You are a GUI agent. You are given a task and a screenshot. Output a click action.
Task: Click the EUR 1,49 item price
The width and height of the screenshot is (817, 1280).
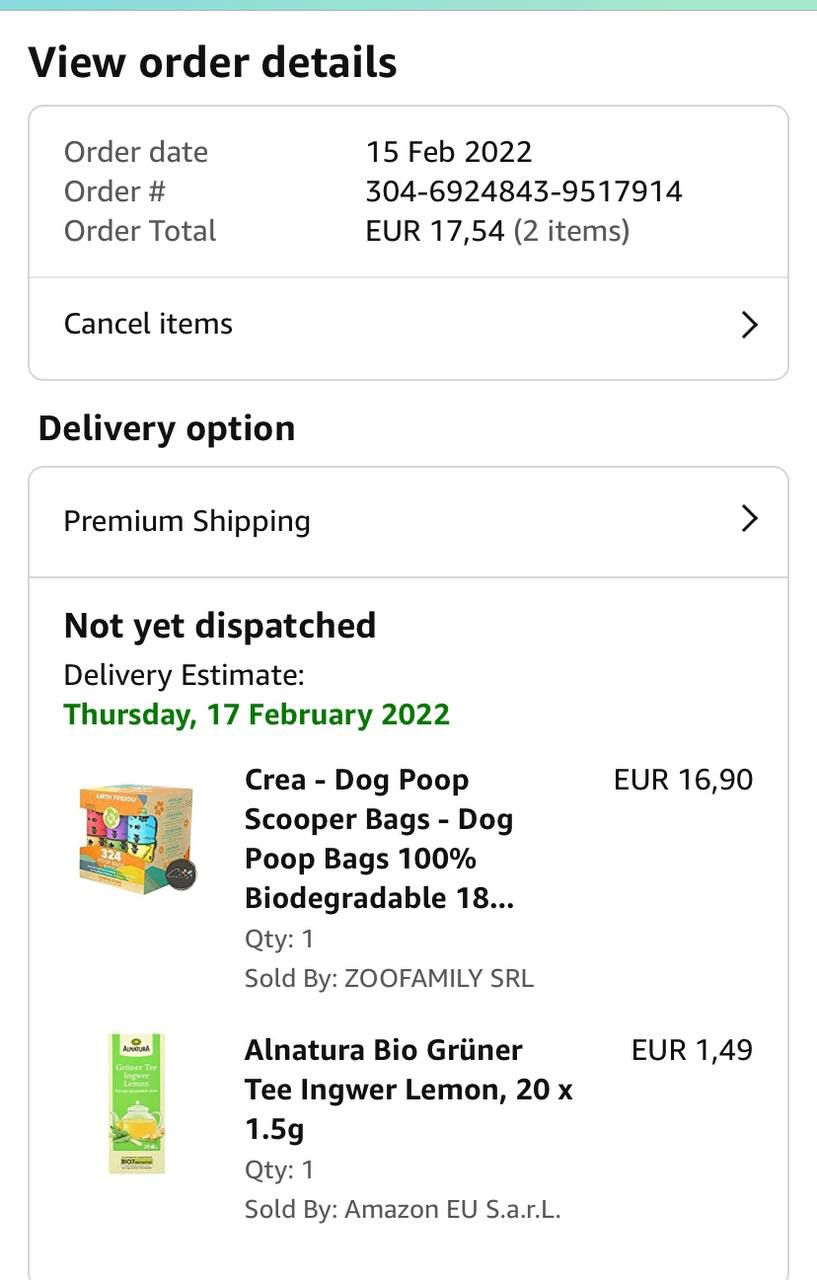(x=692, y=1050)
